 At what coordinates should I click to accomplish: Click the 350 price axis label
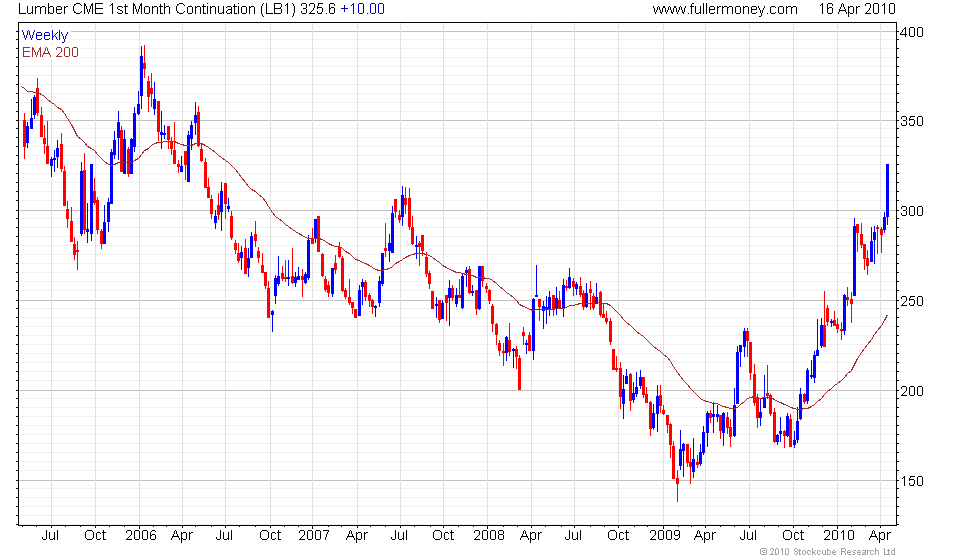pyautogui.click(x=912, y=121)
